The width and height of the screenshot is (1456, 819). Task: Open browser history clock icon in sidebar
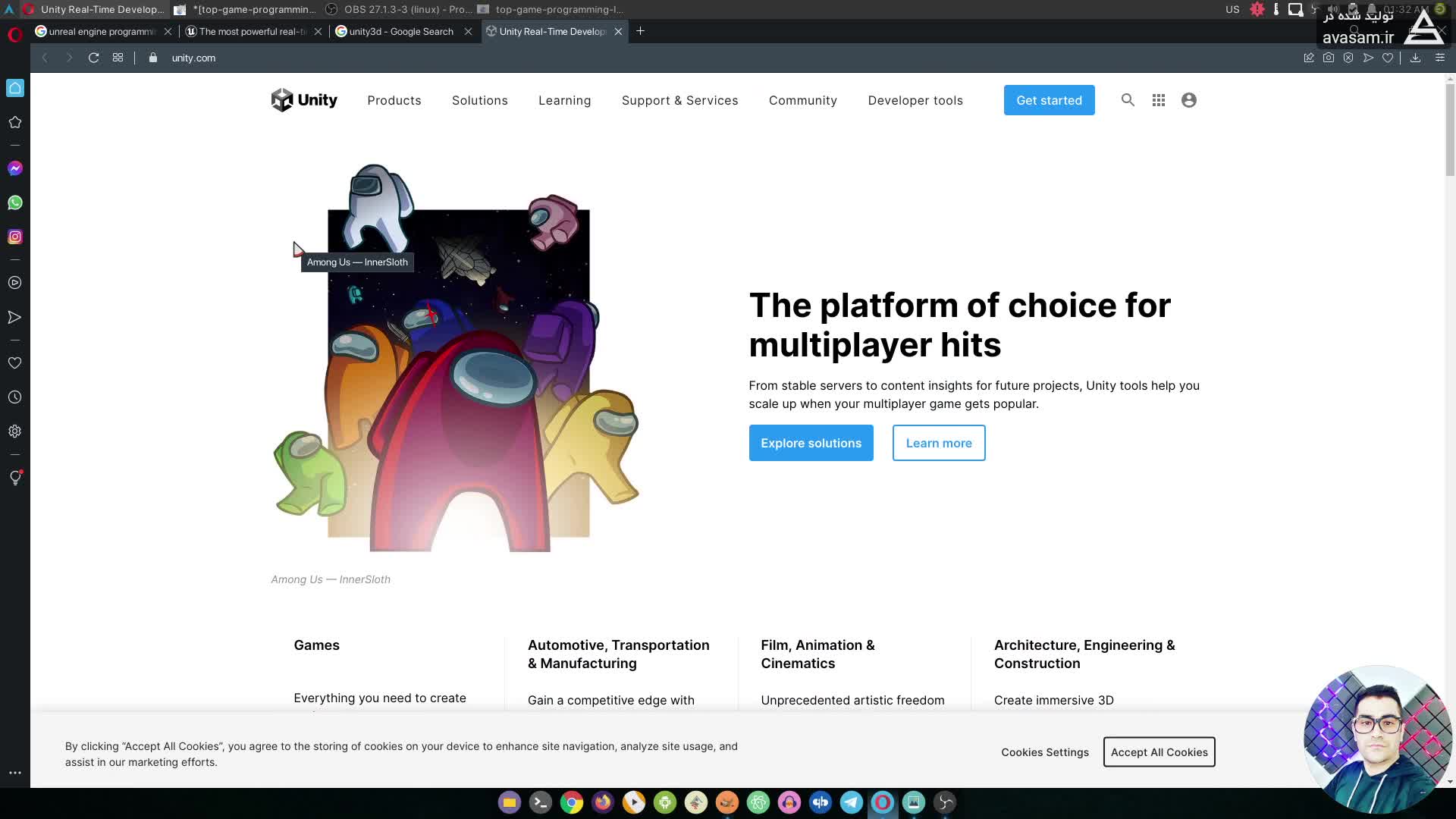[15, 397]
